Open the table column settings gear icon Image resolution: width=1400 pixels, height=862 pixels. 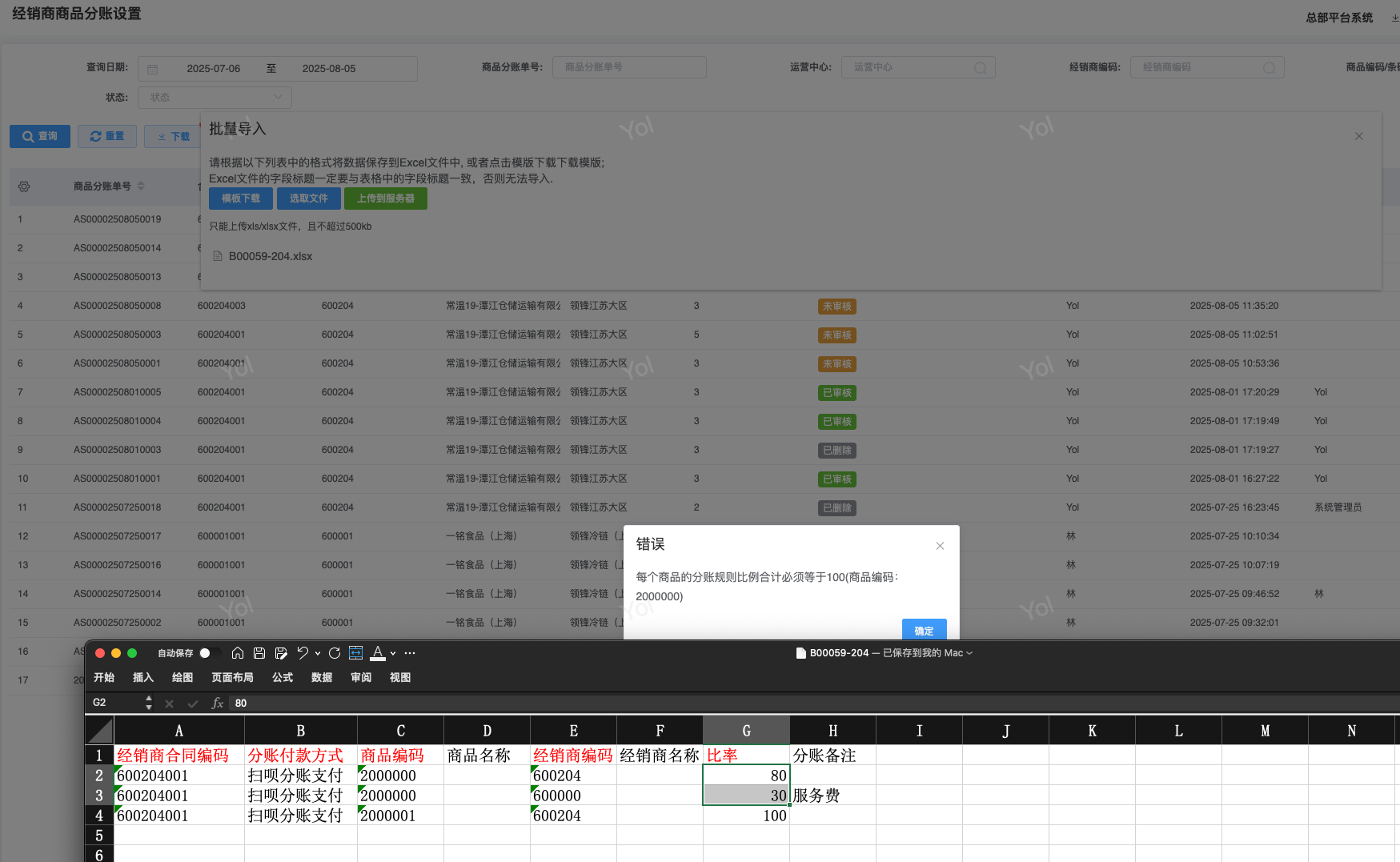pos(24,186)
